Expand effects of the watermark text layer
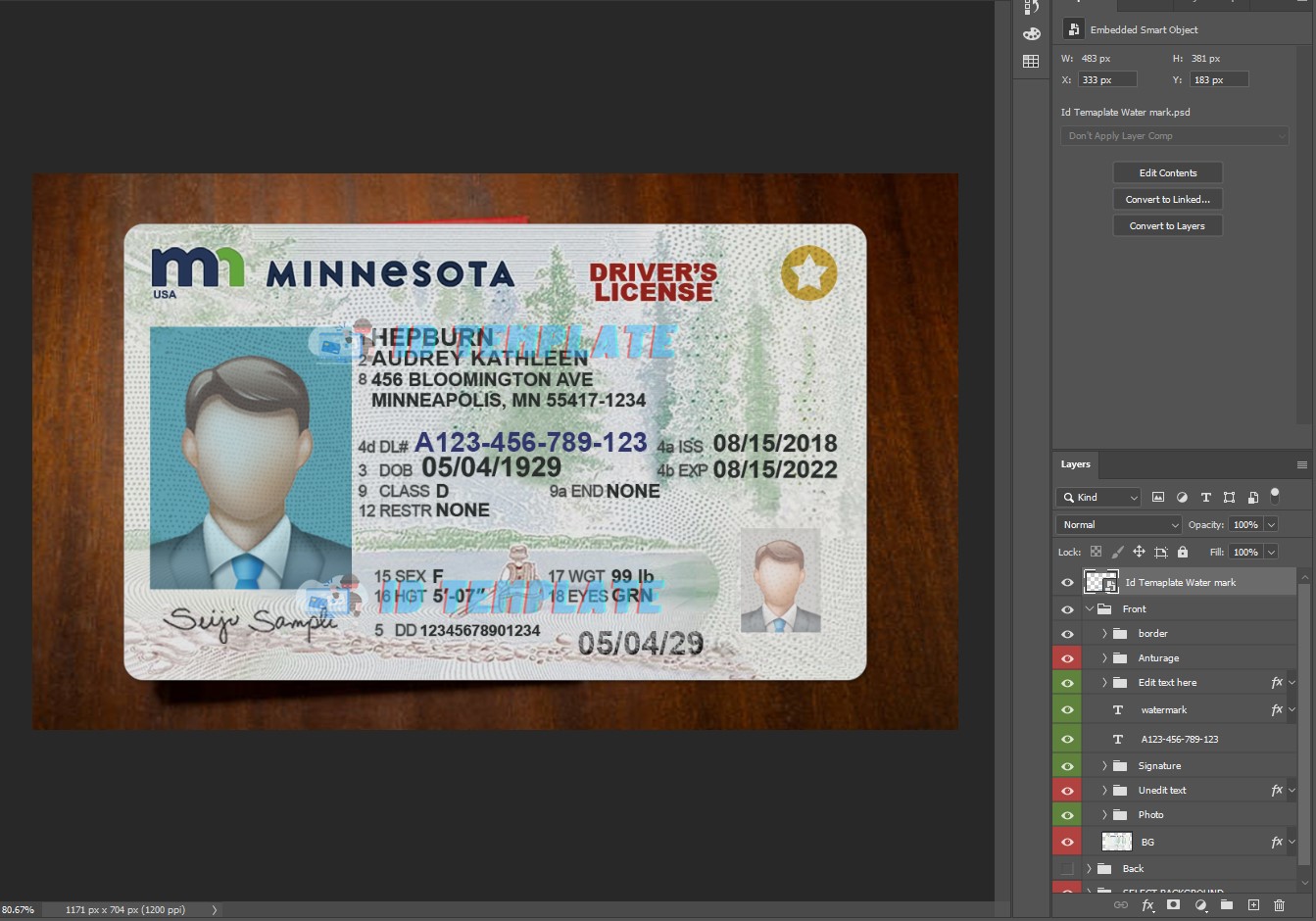This screenshot has height=921, width=1316. coord(1292,709)
